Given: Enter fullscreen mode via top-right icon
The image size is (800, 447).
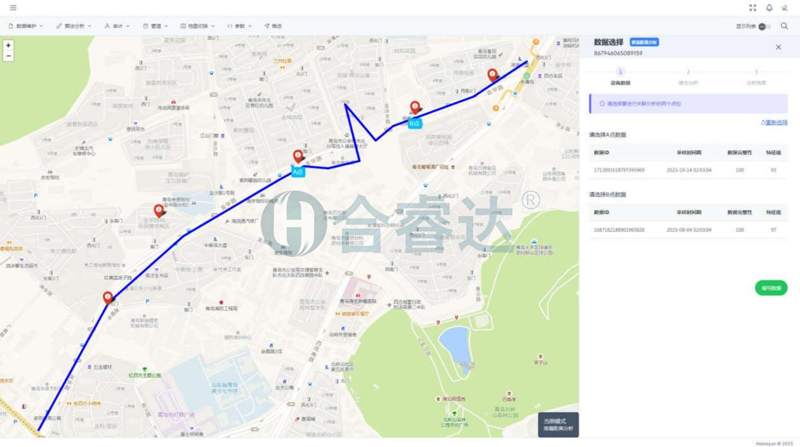Looking at the screenshot, I should [x=753, y=8].
